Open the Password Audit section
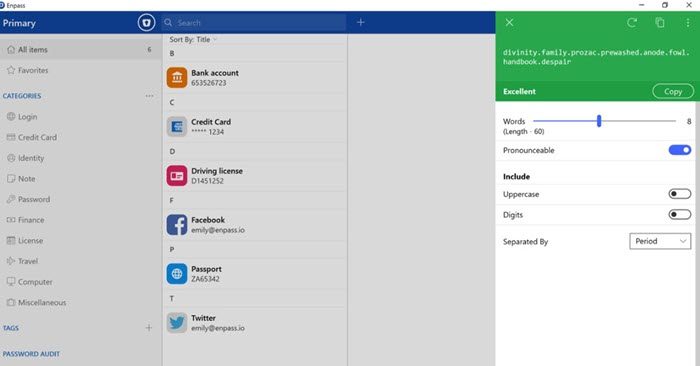The image size is (700, 366). pyautogui.click(x=31, y=354)
